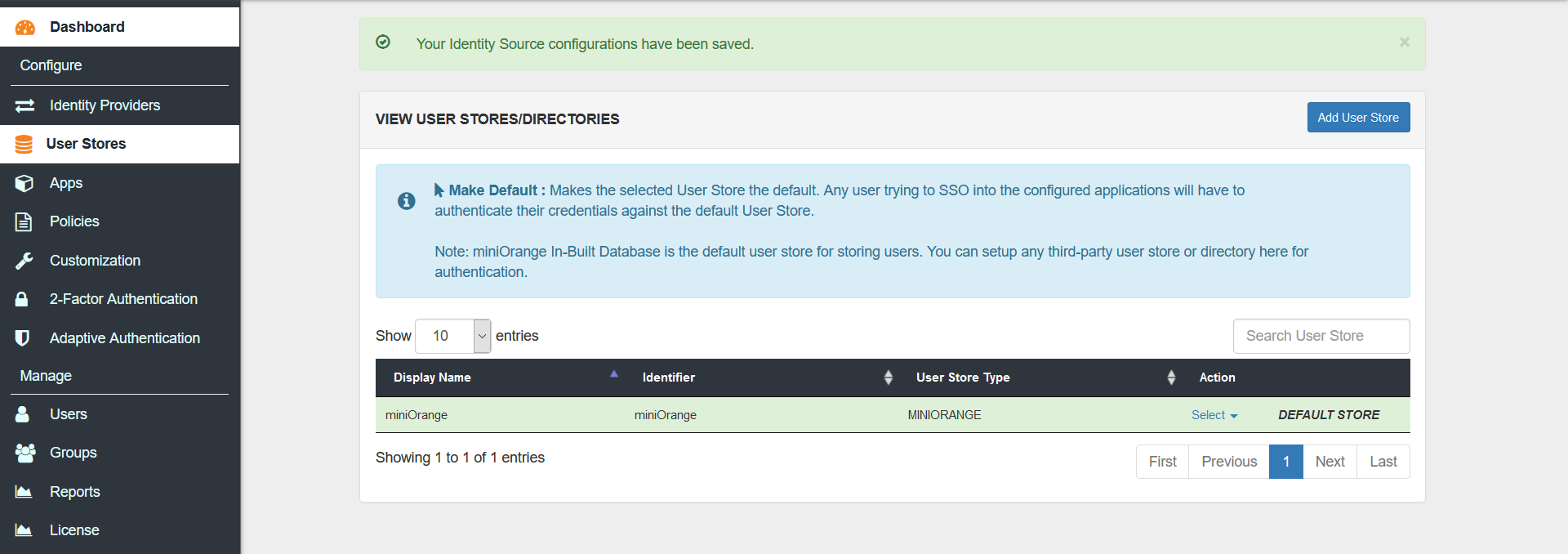Screen dimensions: 1568x554
Task: Click the Policies document icon
Action: coord(24,221)
